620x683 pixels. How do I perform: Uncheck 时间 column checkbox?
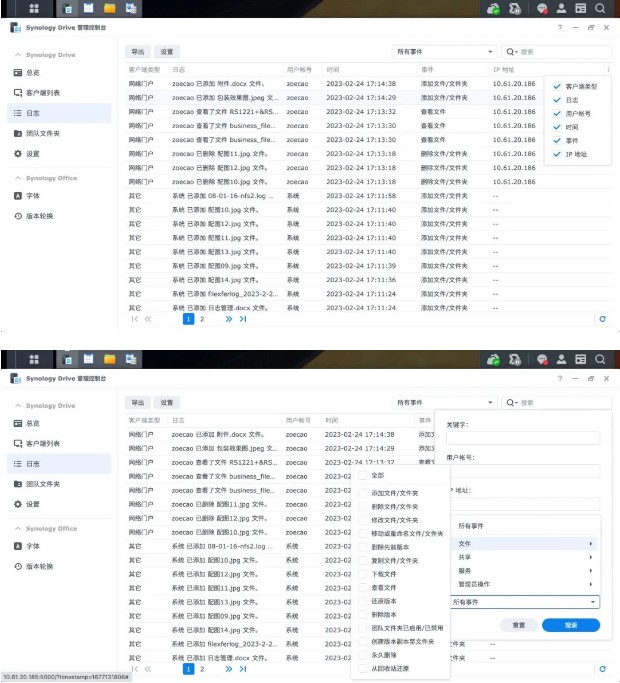(557, 127)
